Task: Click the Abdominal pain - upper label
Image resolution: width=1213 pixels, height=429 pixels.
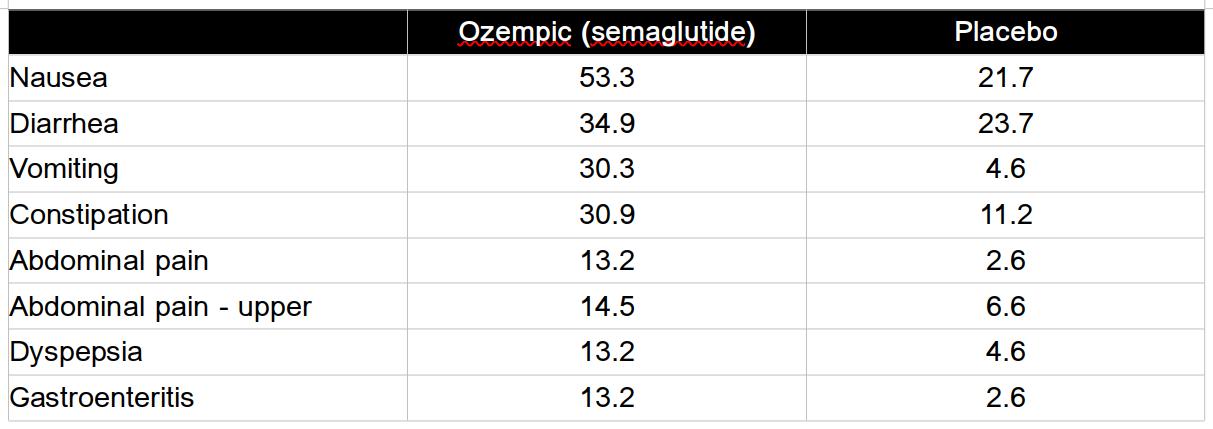Action: 160,306
